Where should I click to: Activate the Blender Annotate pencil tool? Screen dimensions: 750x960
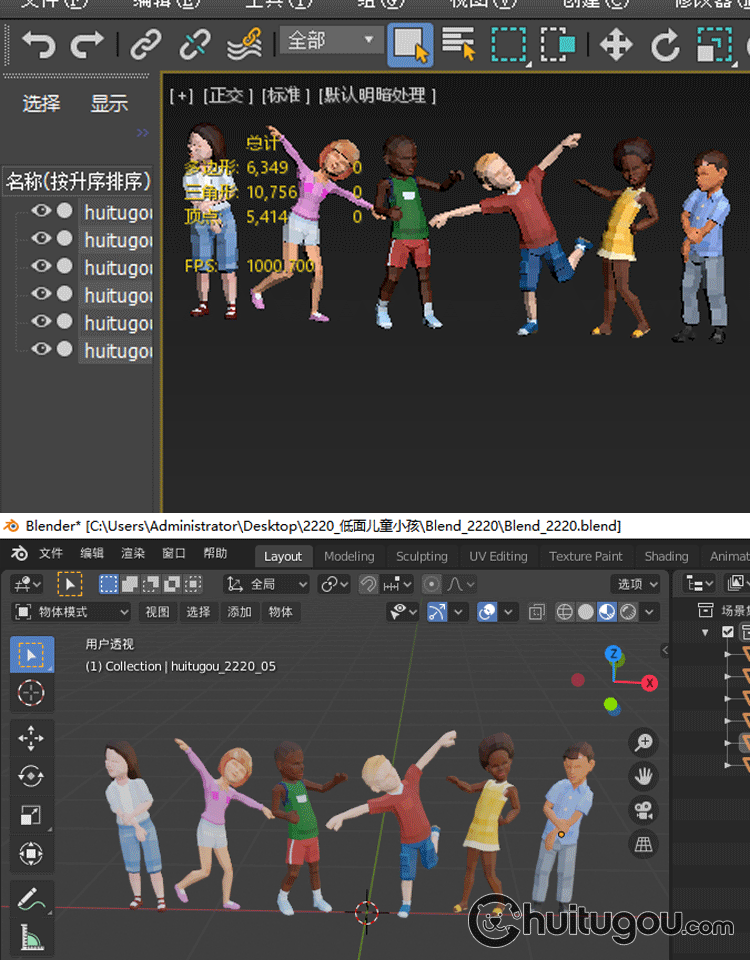31,897
